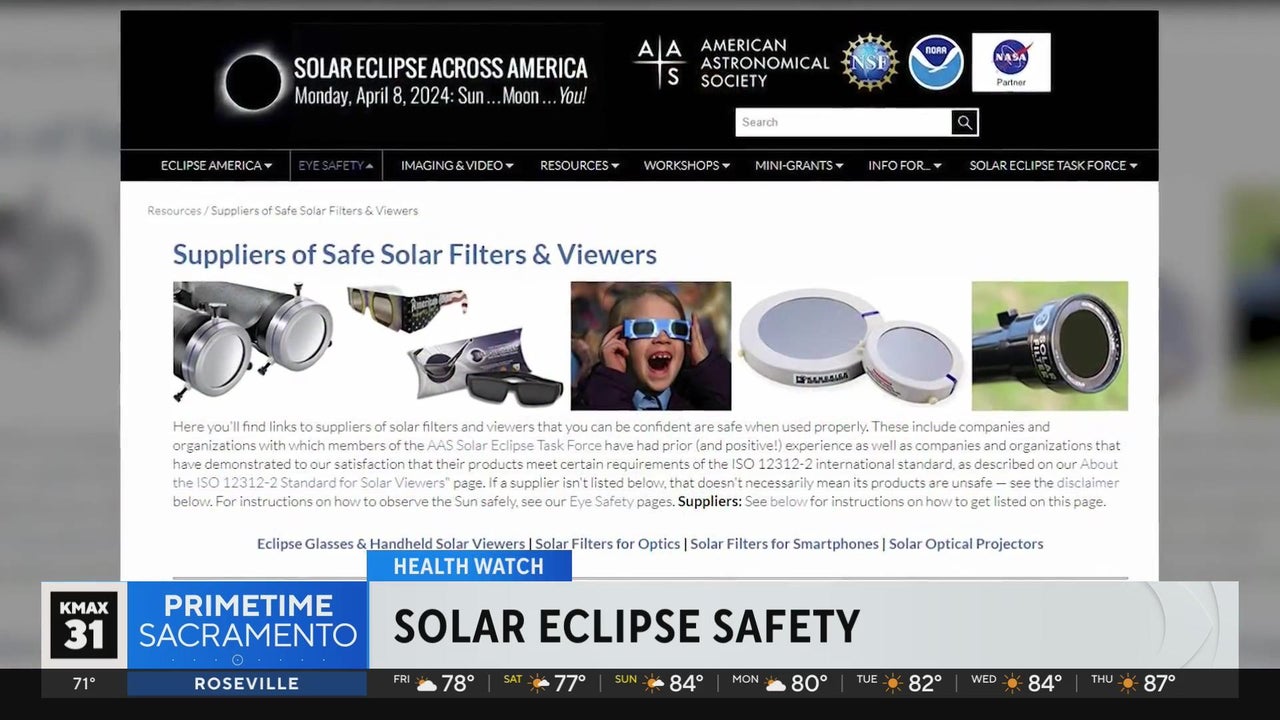Click the NSF logo
This screenshot has width=1280, height=720.
[869, 62]
